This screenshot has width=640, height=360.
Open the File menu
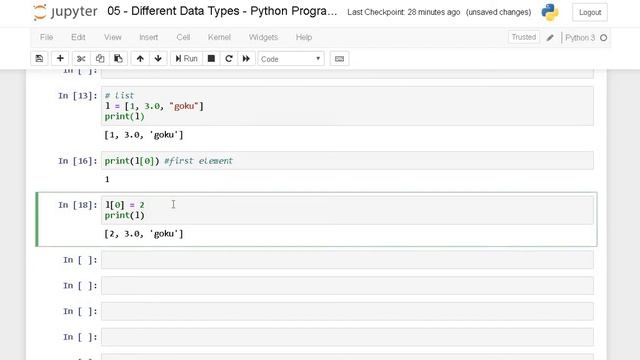pos(46,37)
